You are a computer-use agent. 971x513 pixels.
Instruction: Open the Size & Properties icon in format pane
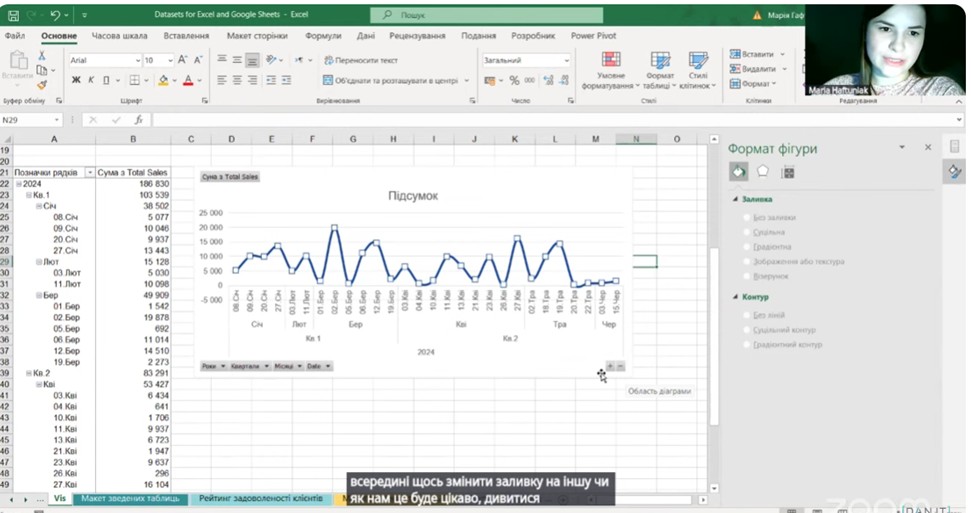(788, 172)
